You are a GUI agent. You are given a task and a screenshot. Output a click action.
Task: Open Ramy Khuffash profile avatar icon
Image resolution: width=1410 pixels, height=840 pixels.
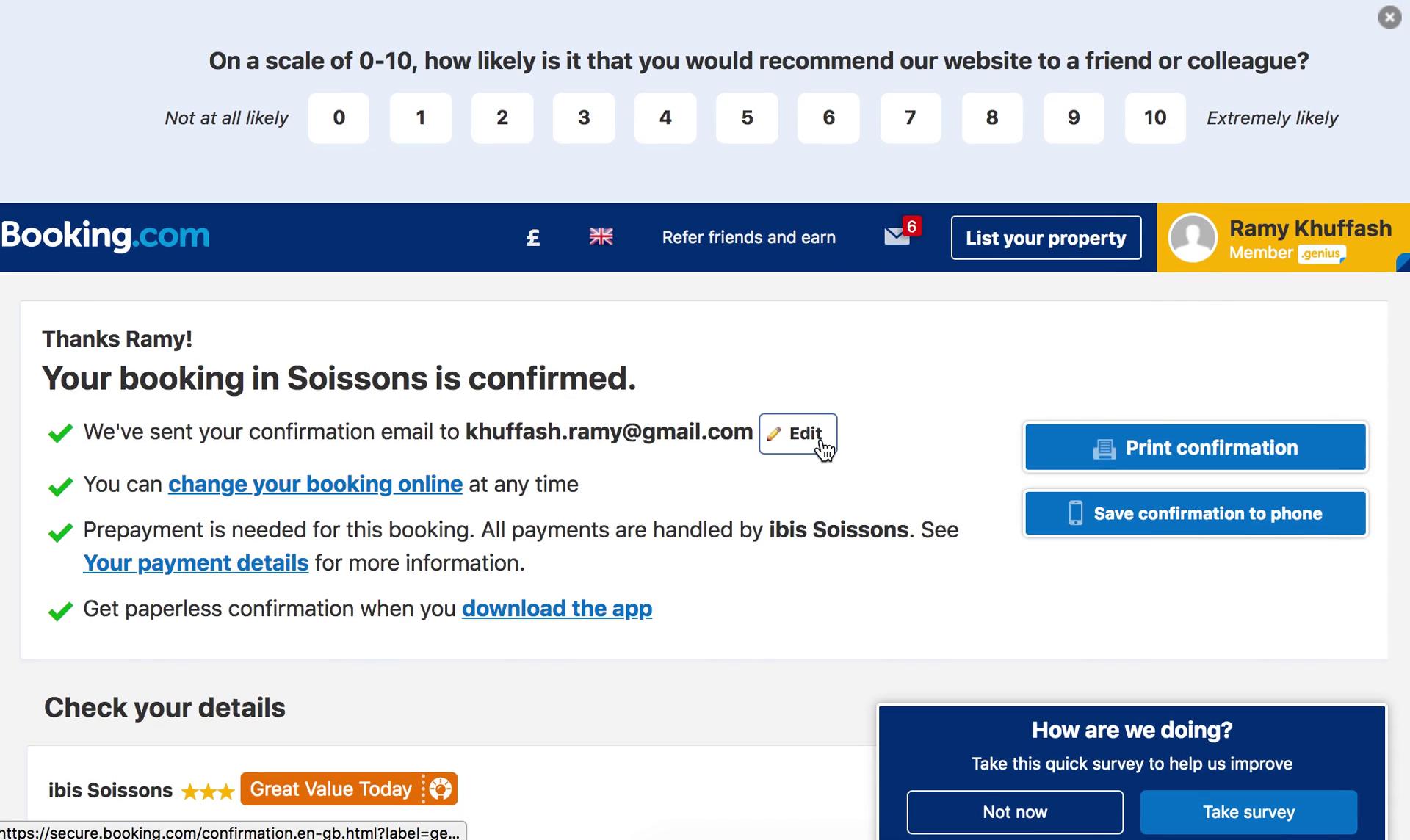pyautogui.click(x=1194, y=237)
